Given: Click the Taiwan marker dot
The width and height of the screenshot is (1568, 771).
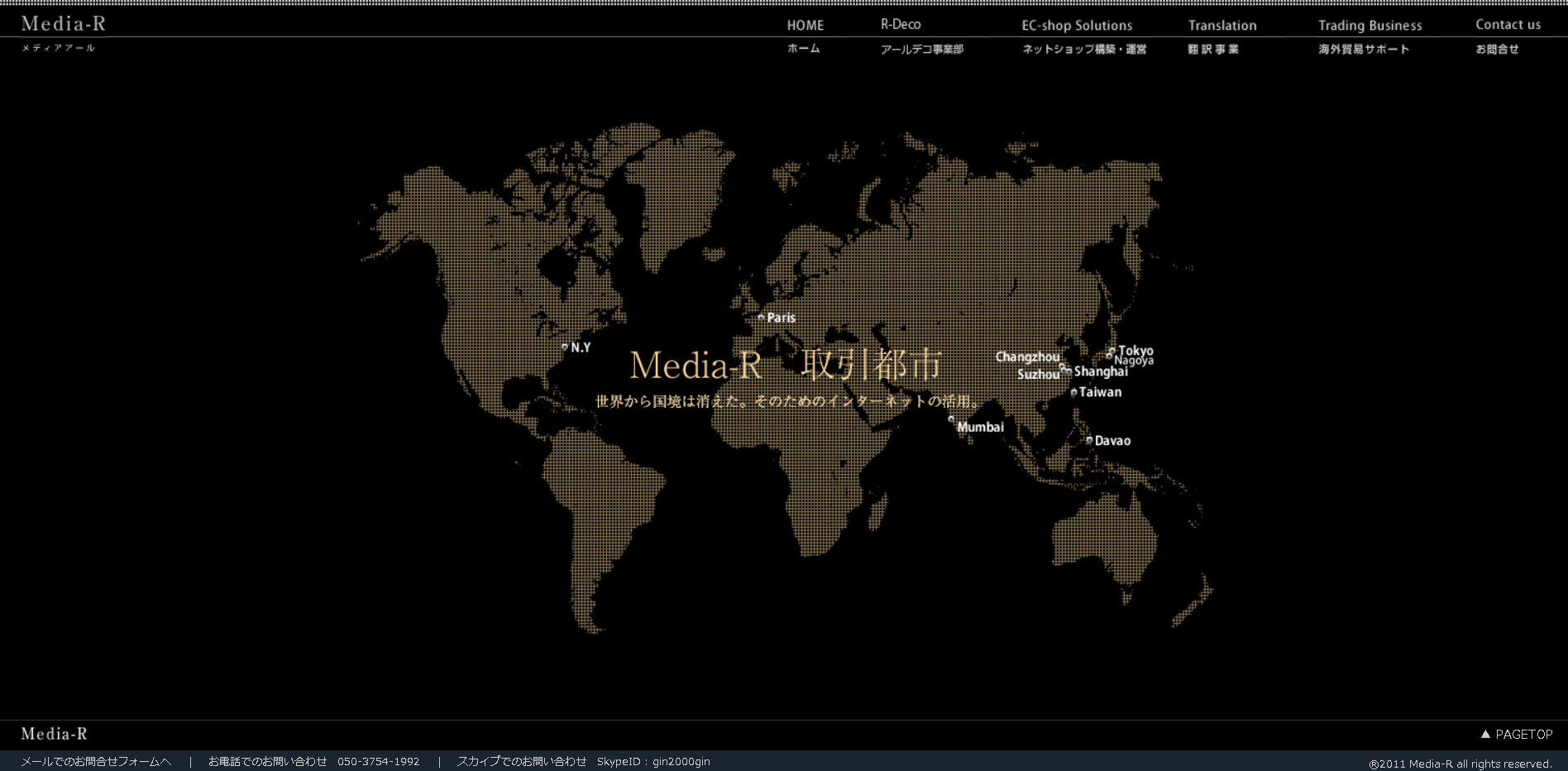Looking at the screenshot, I should click(1073, 393).
